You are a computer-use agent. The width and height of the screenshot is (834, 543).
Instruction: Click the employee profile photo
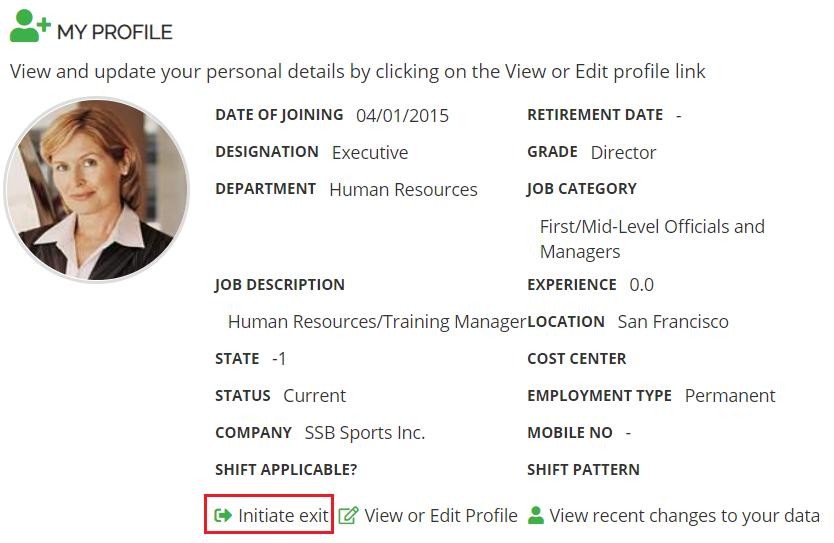click(97, 190)
